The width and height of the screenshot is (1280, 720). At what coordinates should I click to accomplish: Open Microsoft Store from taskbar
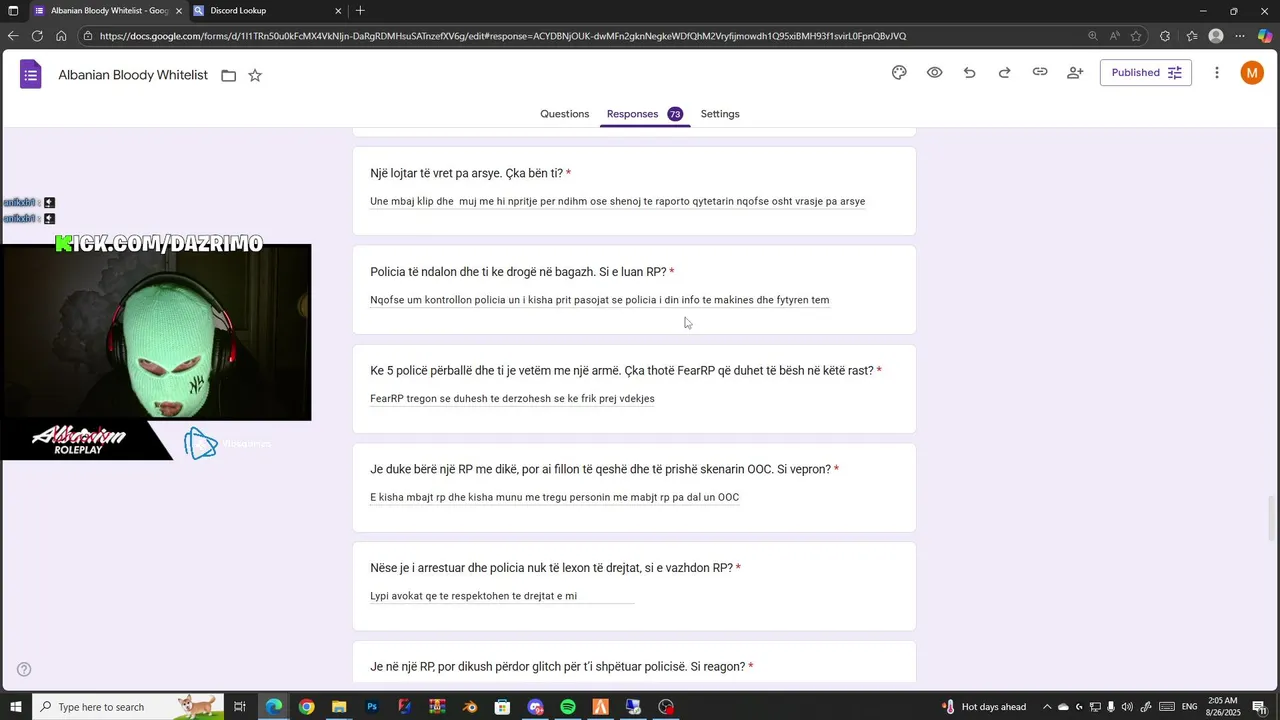503,707
